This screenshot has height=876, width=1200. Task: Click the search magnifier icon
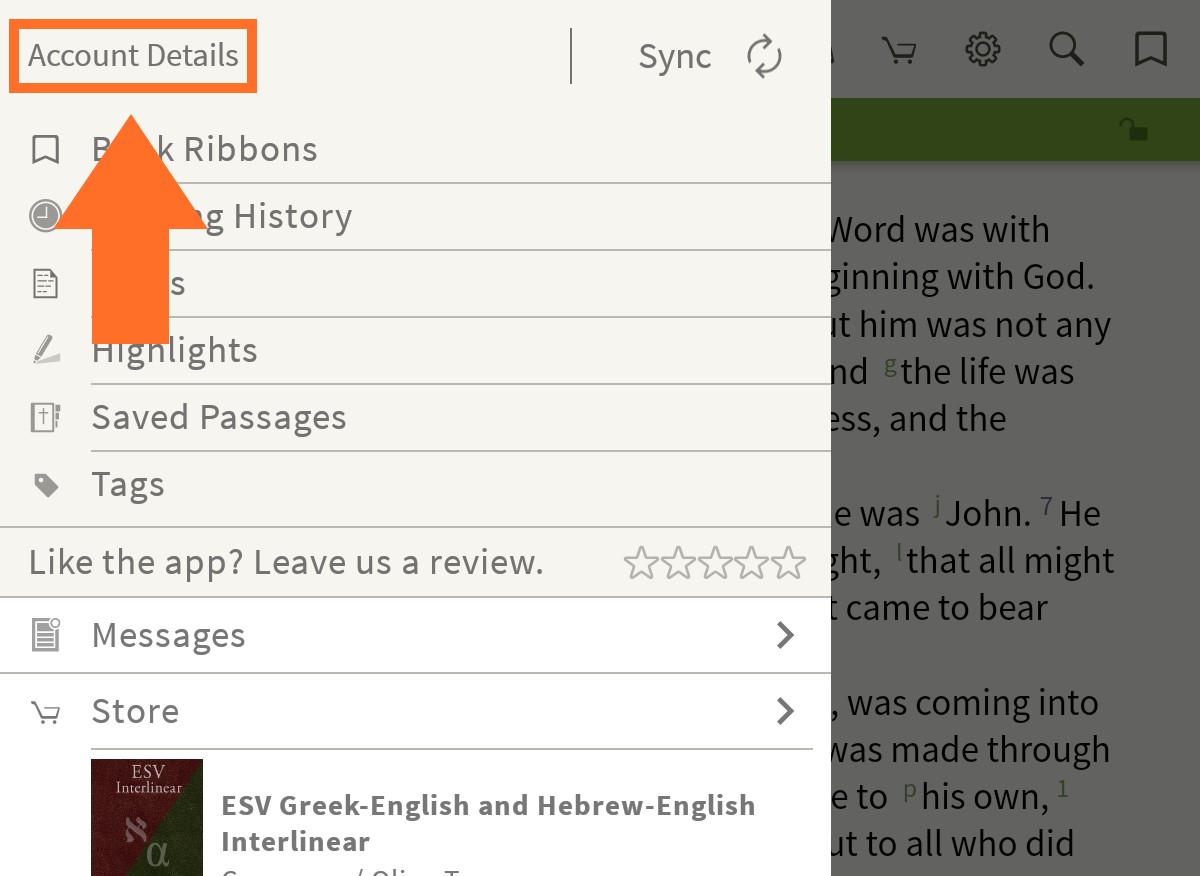[x=1067, y=49]
